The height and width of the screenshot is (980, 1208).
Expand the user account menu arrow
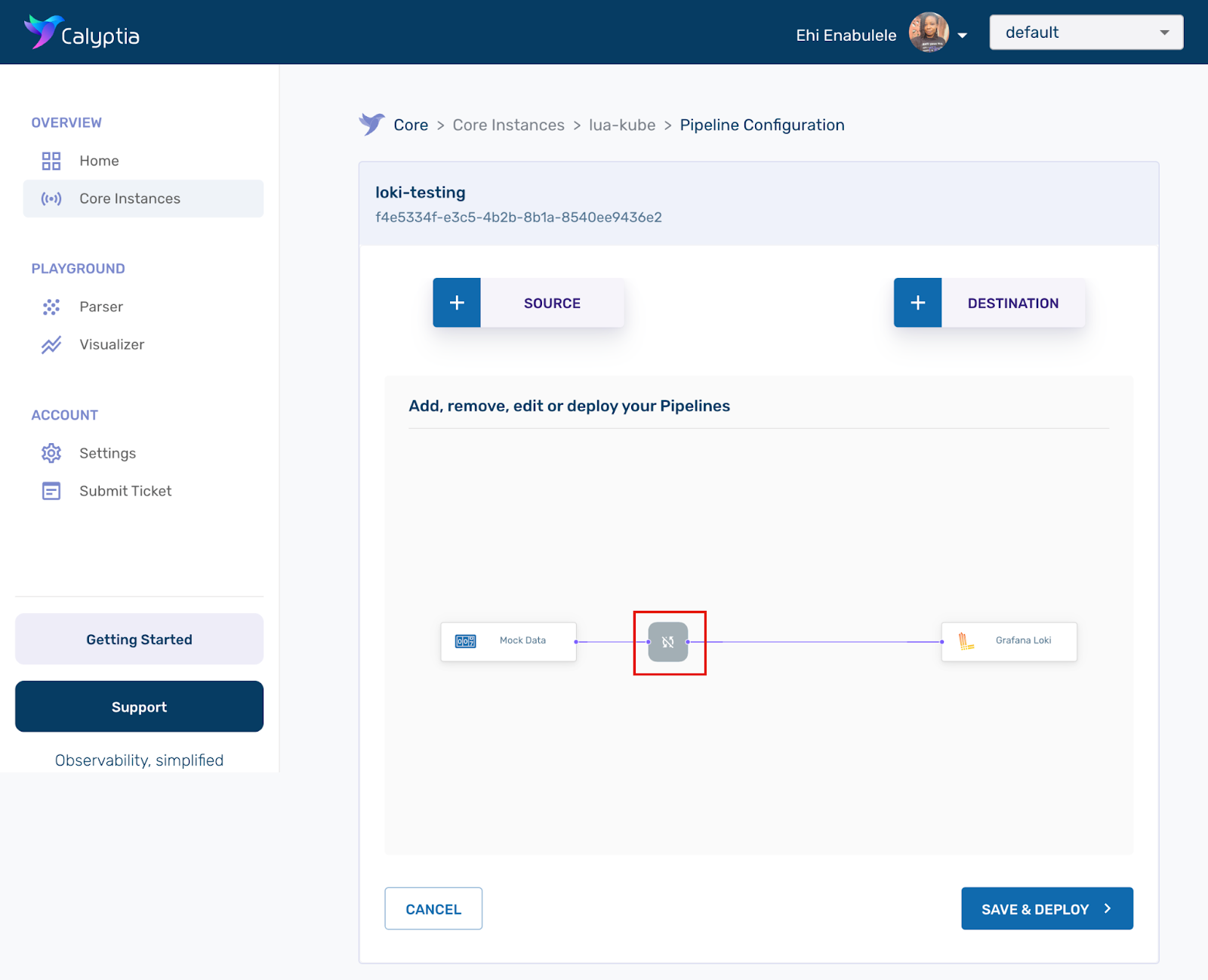(x=963, y=35)
